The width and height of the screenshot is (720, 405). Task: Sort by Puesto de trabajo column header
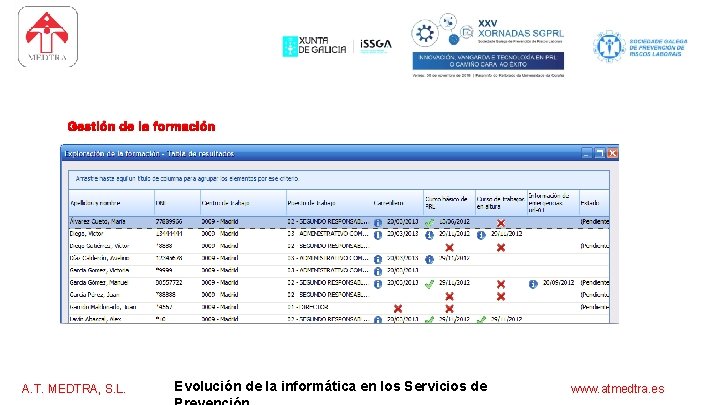[329, 202]
